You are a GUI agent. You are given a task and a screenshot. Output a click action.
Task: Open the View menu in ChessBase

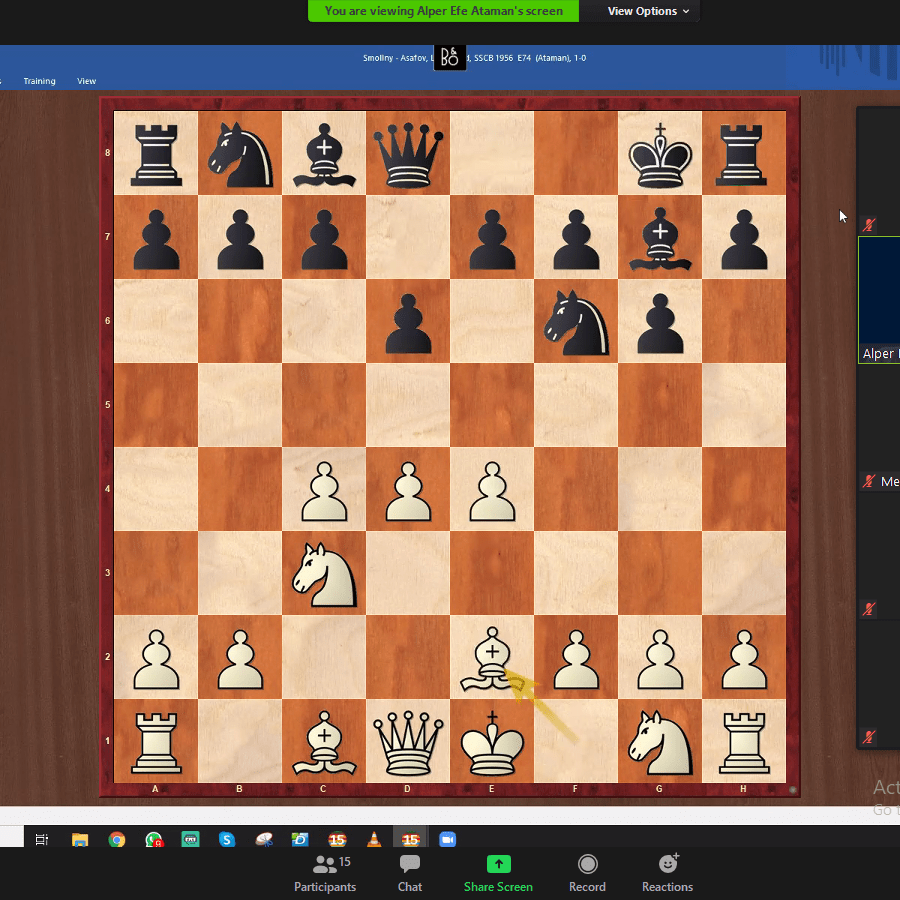point(87,81)
